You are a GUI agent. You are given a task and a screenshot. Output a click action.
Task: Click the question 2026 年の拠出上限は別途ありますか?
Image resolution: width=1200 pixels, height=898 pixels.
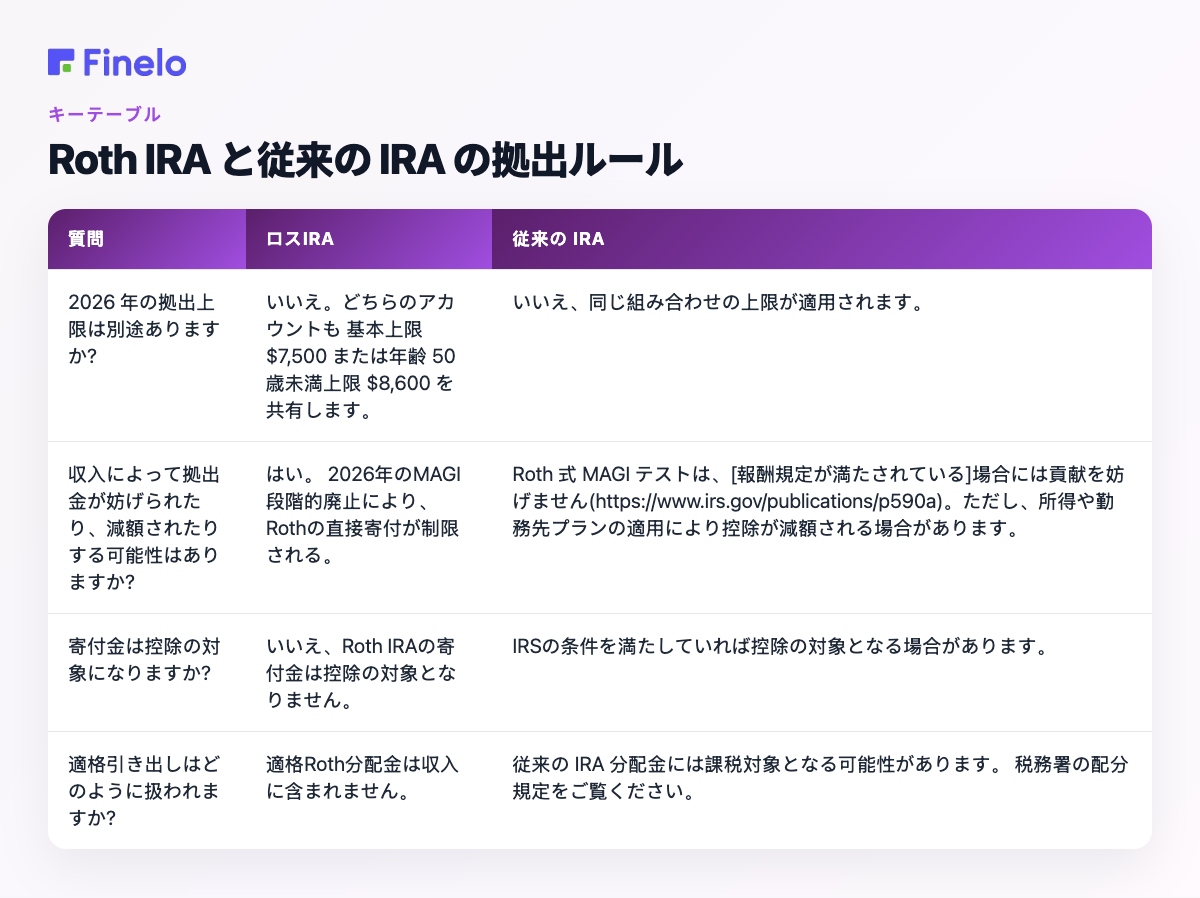(x=145, y=329)
